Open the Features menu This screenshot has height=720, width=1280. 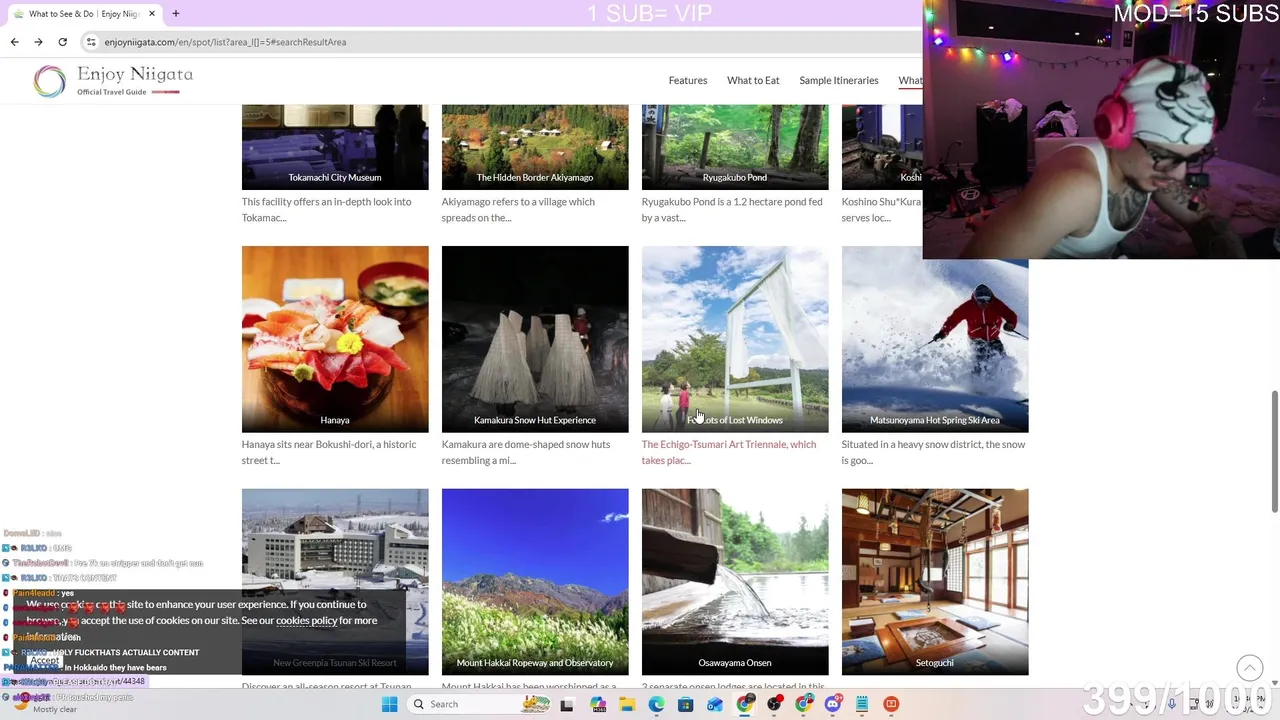tap(688, 80)
